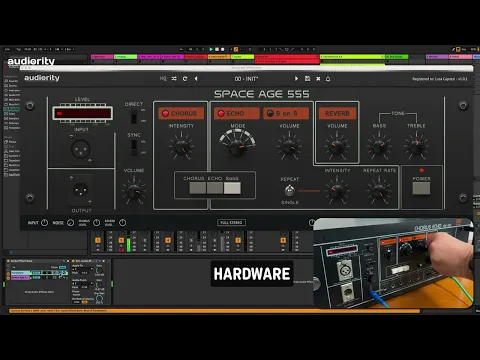Click the REVERB LEVEL trim knob
This screenshot has width=480, height=360.
point(123,223)
